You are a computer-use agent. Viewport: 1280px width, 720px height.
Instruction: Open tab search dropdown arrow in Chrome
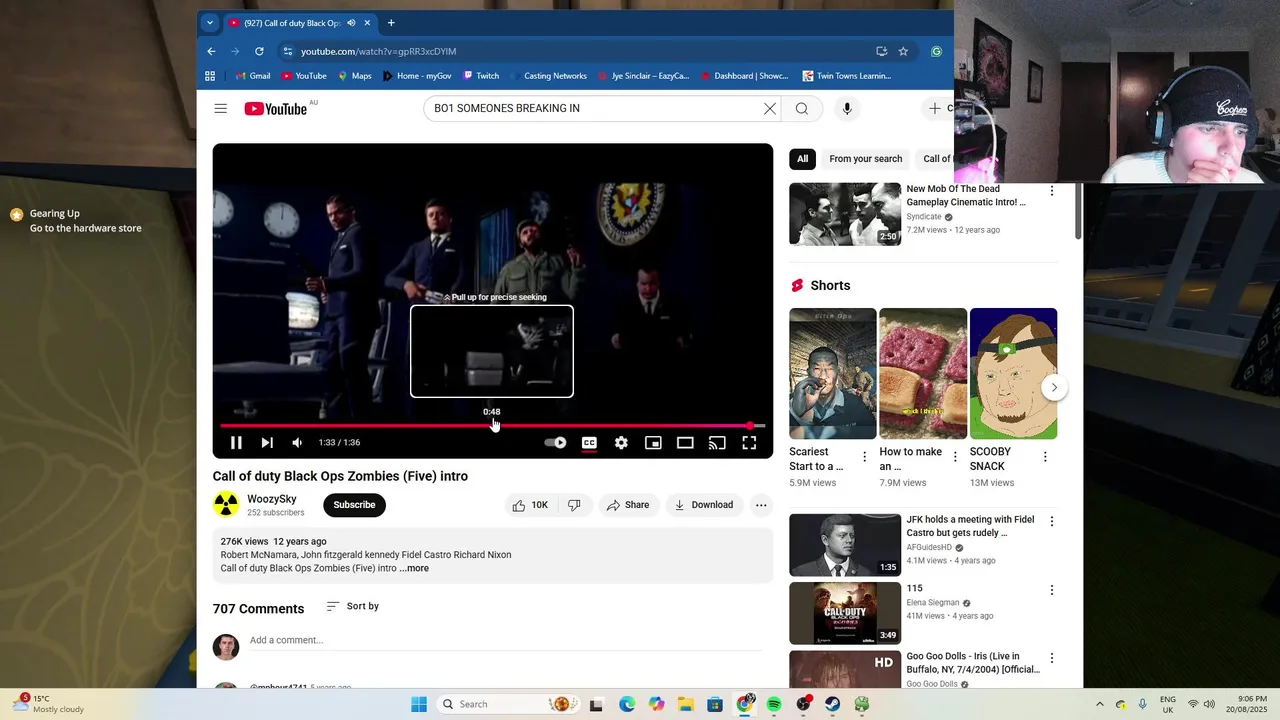pos(210,23)
